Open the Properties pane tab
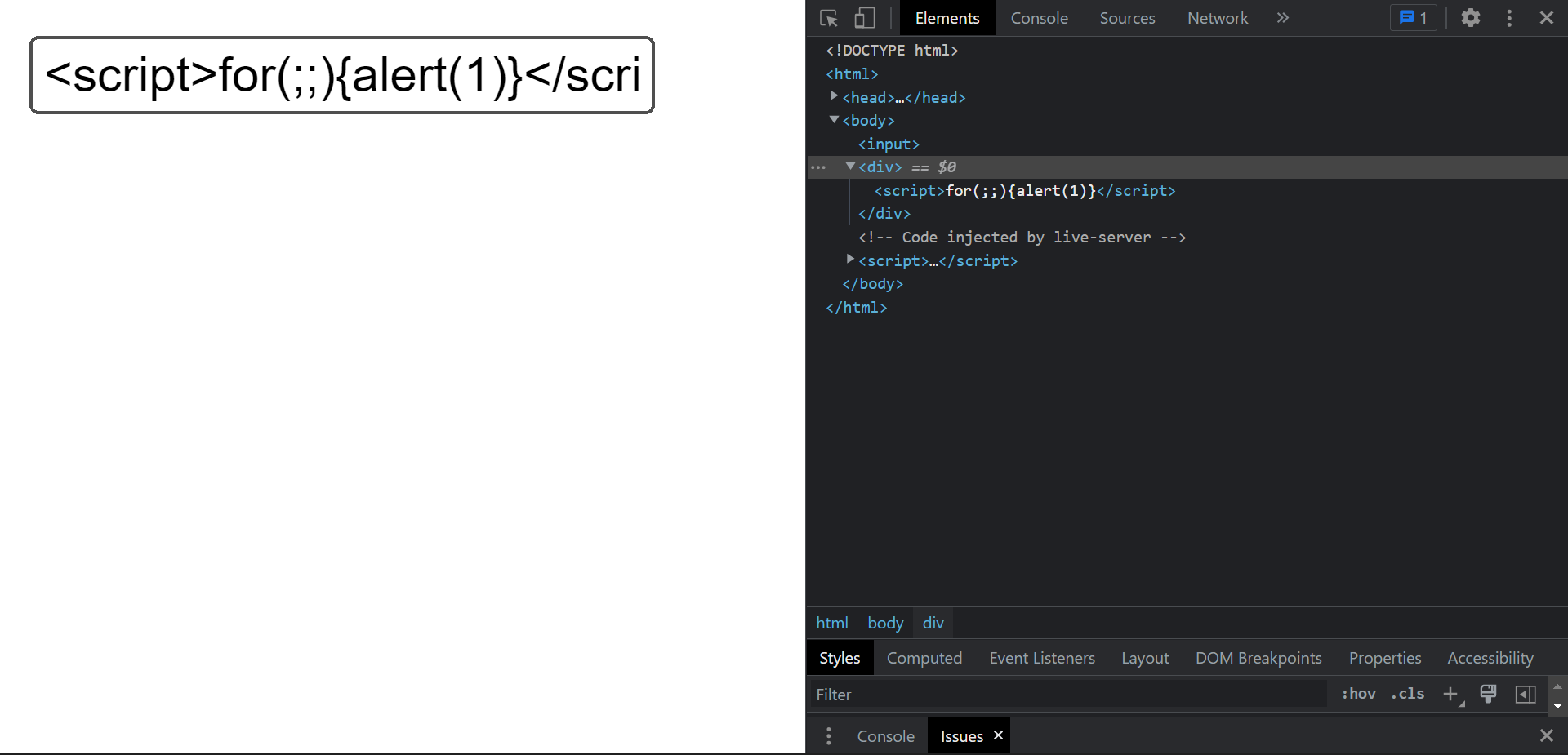Screen dimensions: 1568x755 tap(1385, 658)
